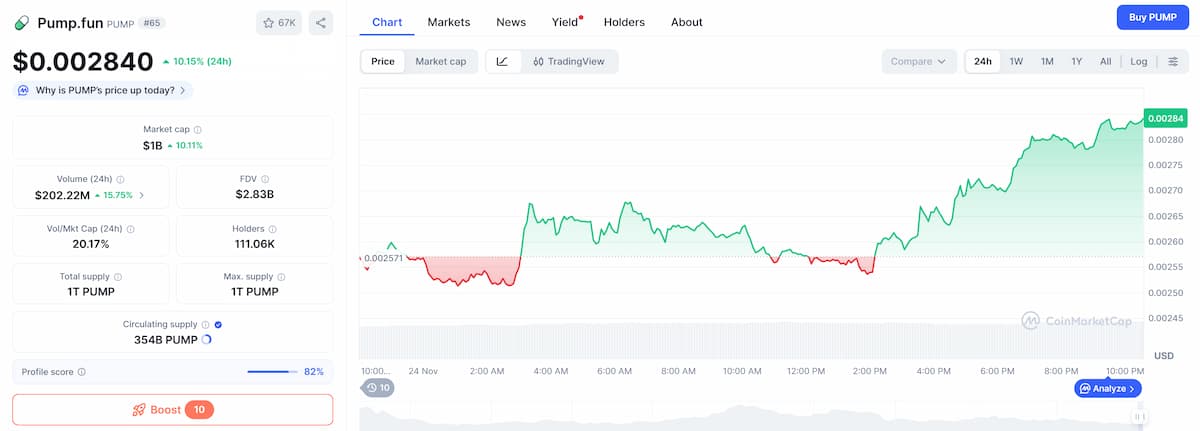Click the Market cap info icon

pos(198,130)
